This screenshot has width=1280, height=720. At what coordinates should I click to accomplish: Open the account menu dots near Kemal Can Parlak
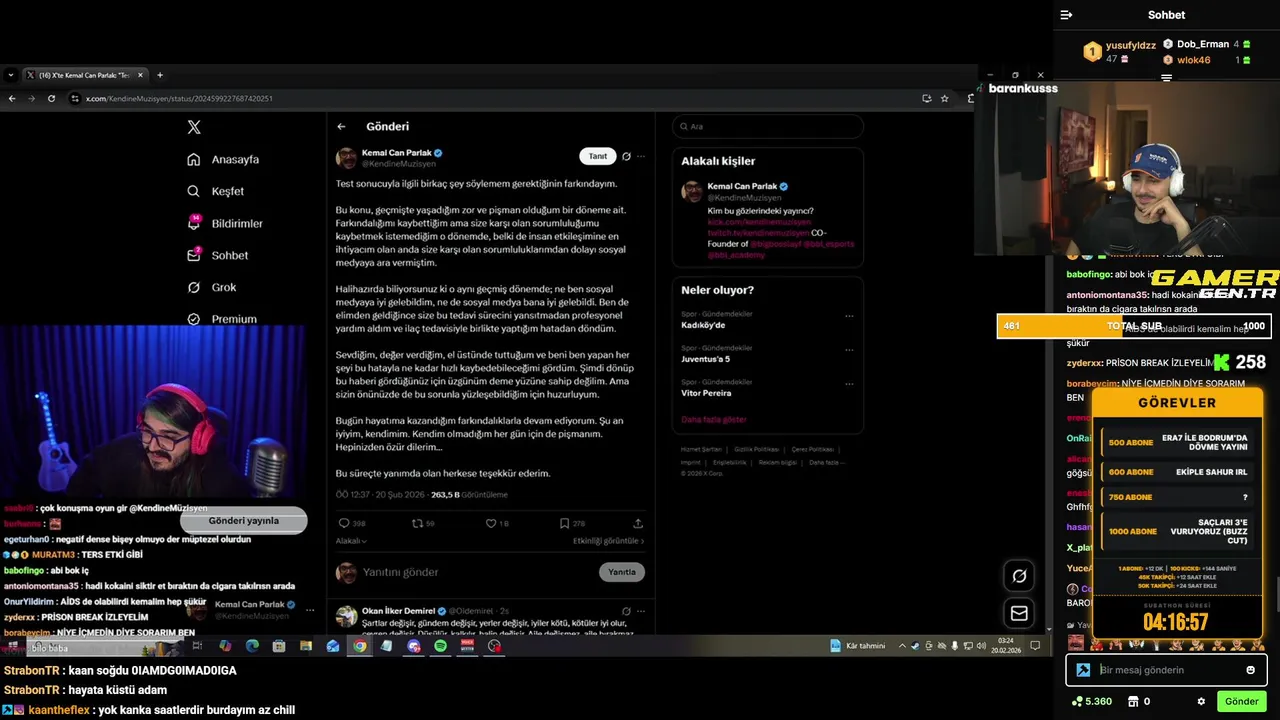(309, 609)
